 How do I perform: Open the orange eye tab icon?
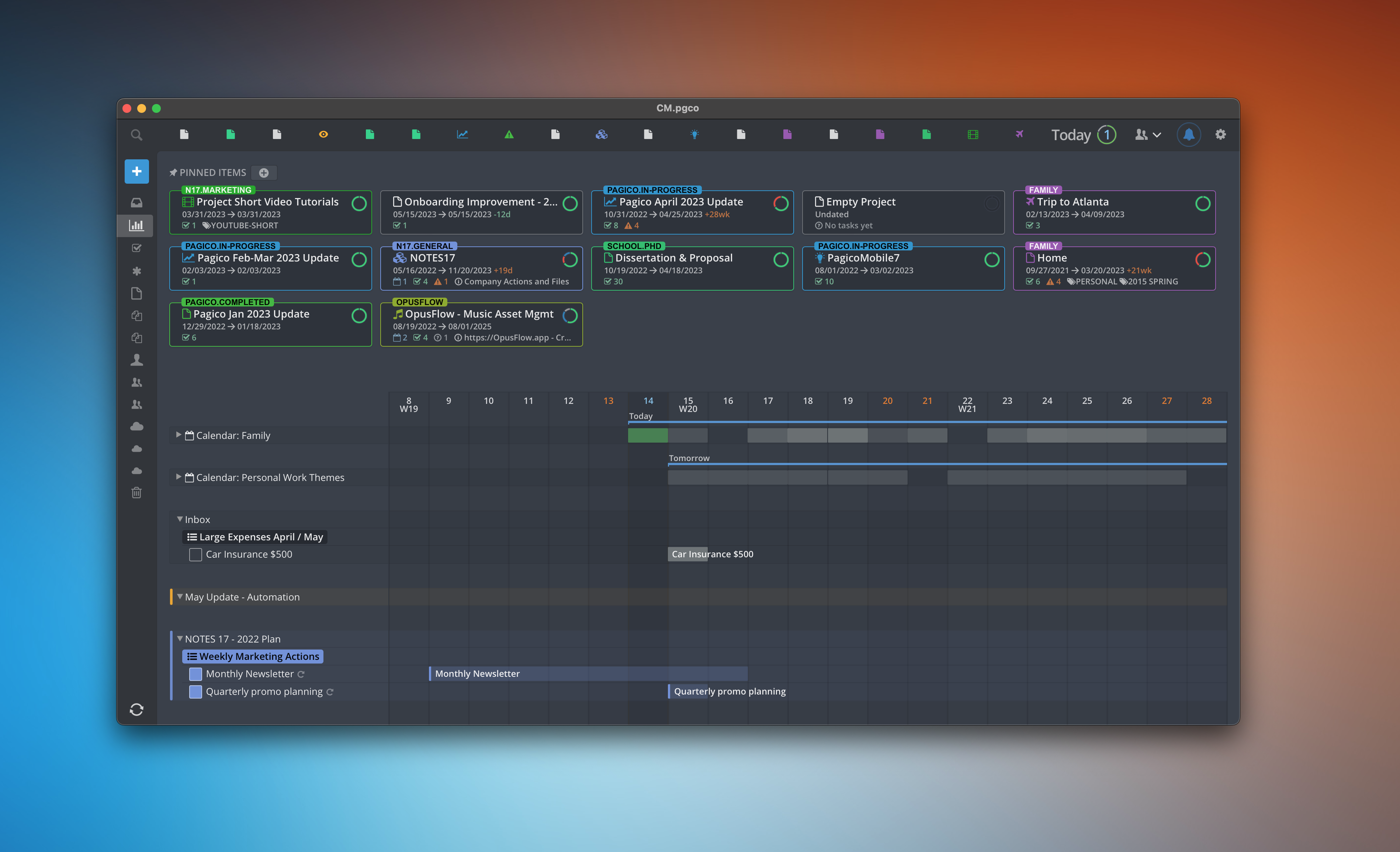pos(323,134)
